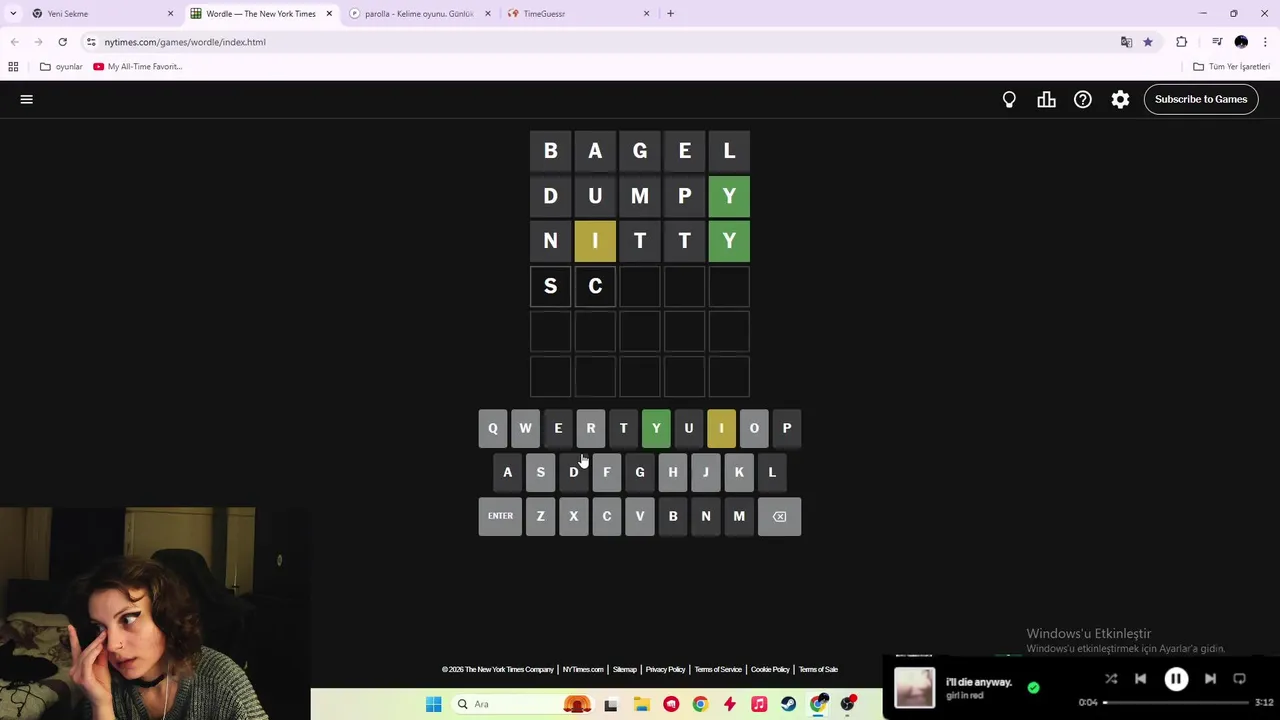Viewport: 1280px width, 720px height.
Task: Click the album art thumbnail
Action: pyautogui.click(x=914, y=687)
